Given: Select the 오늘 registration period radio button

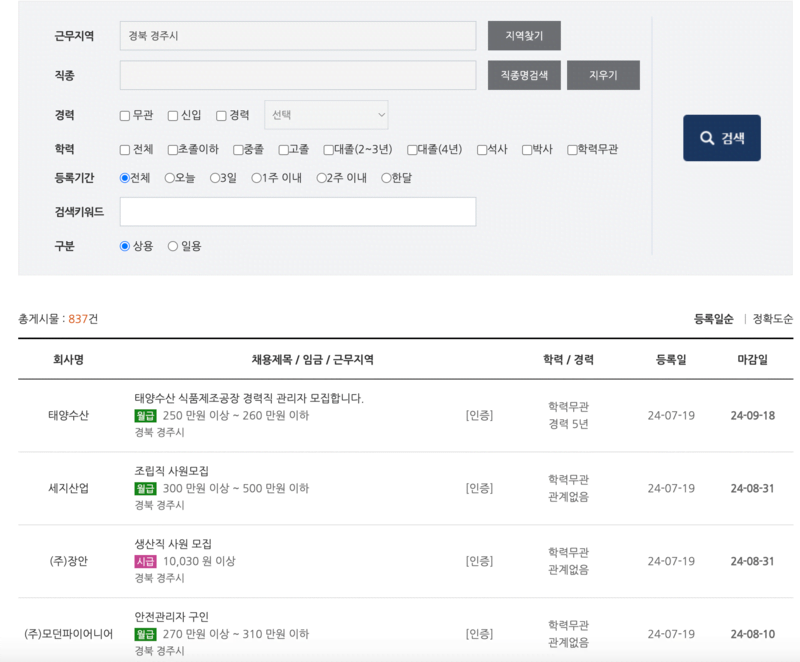Looking at the screenshot, I should tap(168, 179).
